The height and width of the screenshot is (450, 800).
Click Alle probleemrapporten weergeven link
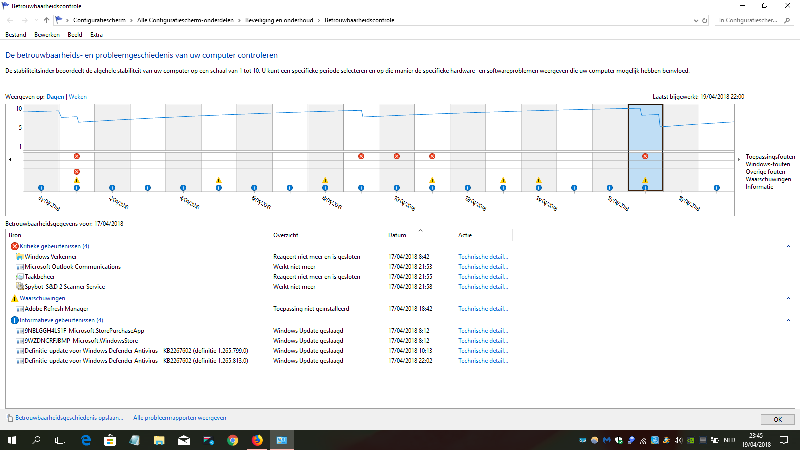tap(180, 418)
